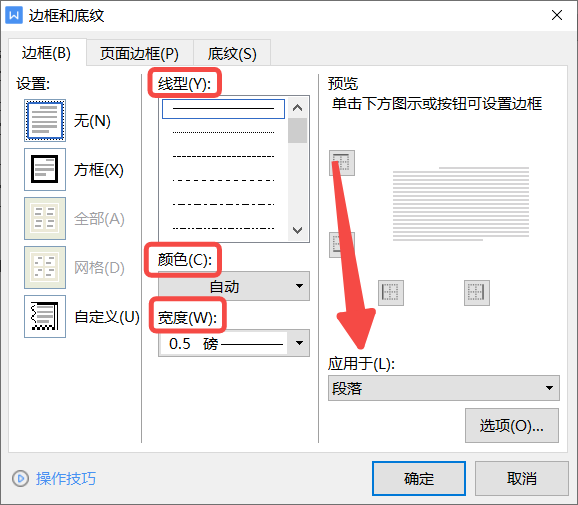Click line style list scroll down arrow

pyautogui.click(x=297, y=230)
